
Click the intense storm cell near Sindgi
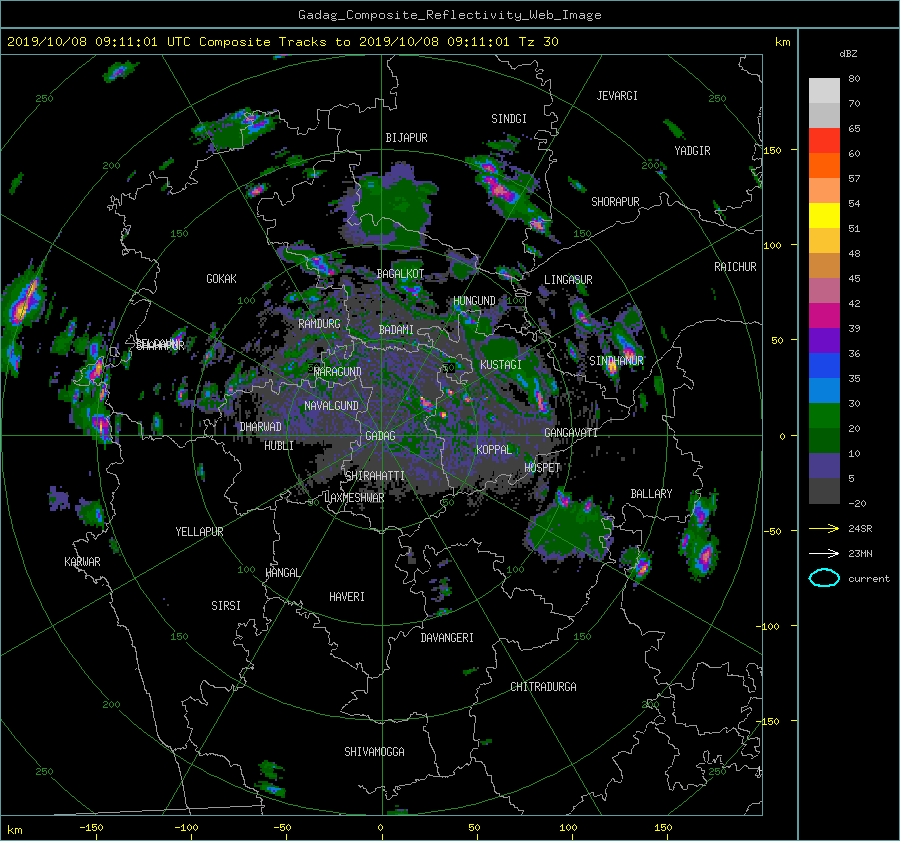coord(501,188)
